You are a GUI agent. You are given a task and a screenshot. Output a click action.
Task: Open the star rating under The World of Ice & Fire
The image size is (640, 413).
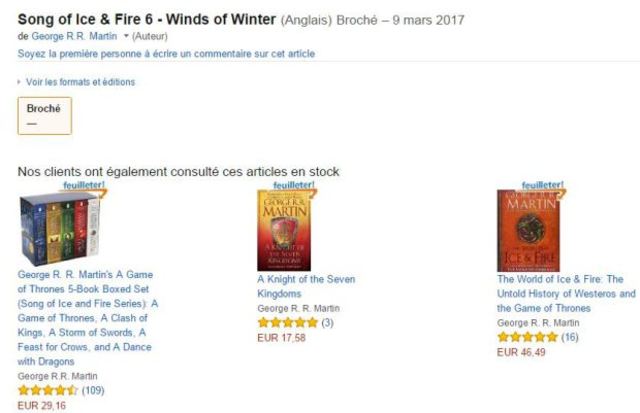[527, 337]
